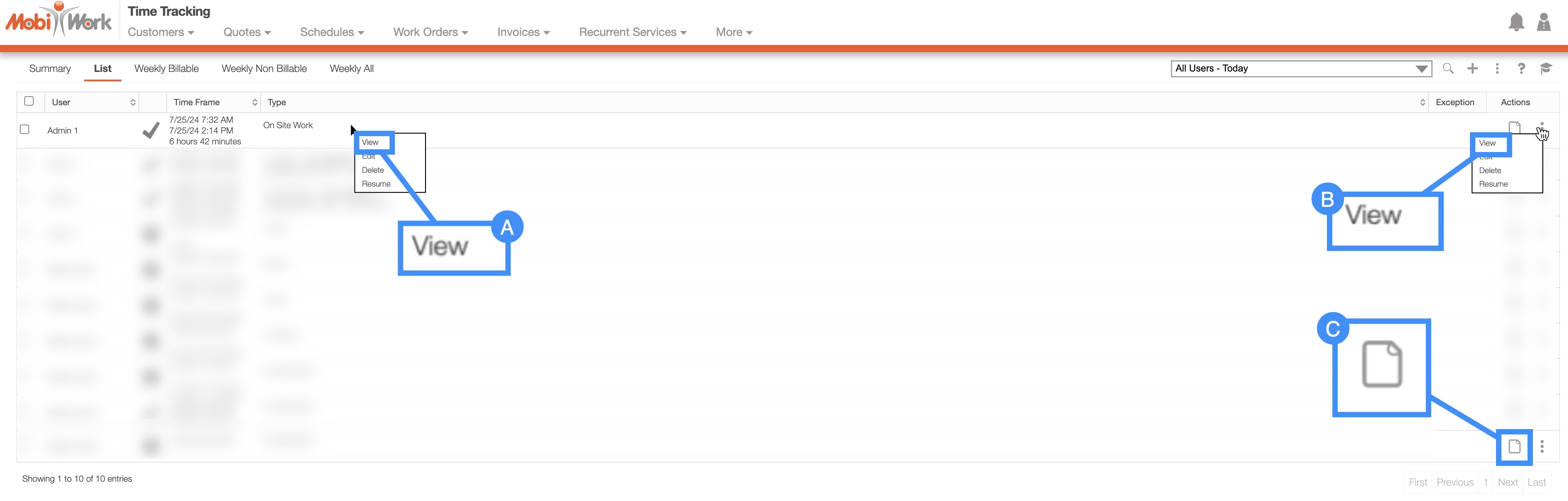The height and width of the screenshot is (501, 1568).
Task: Click the search magnifier icon
Action: [1448, 68]
